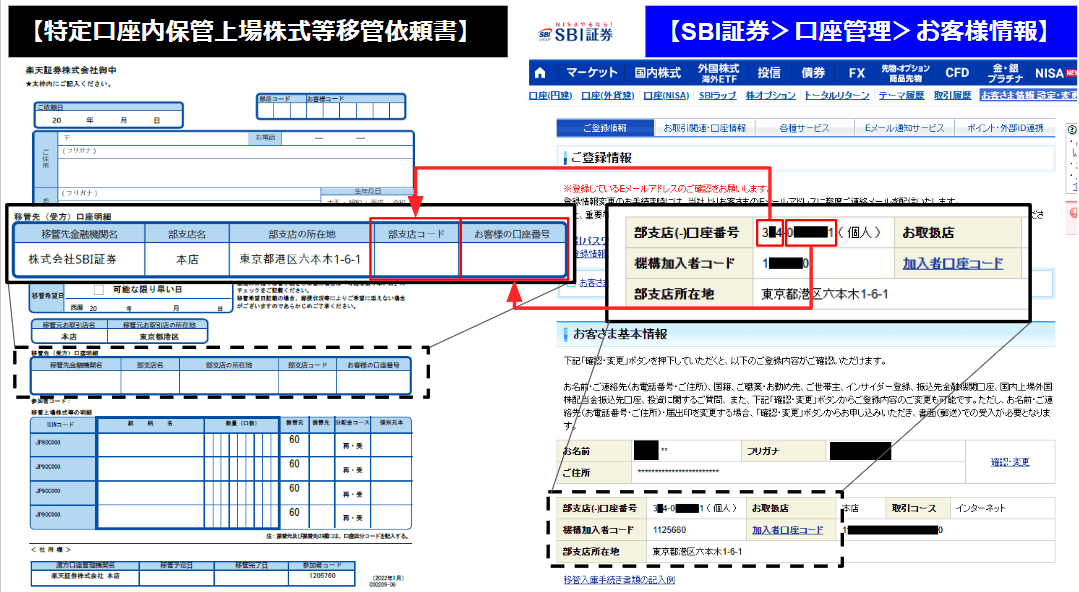
Task: Check the 可能な限り早い日 checkbox
Action: 98,290
